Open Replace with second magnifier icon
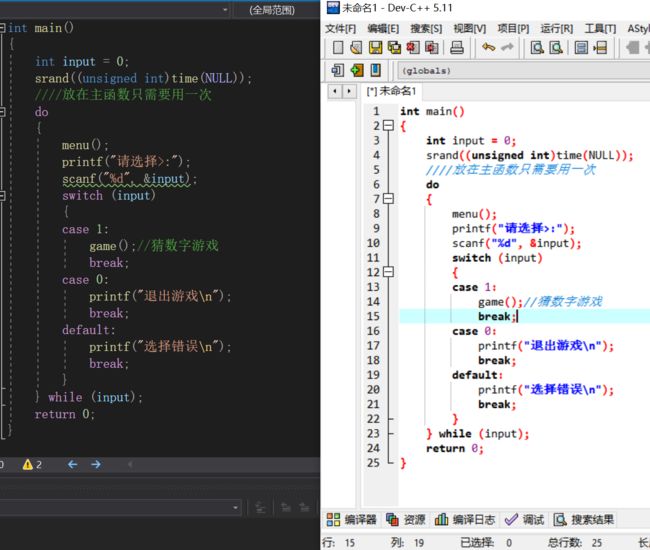 click(556, 48)
